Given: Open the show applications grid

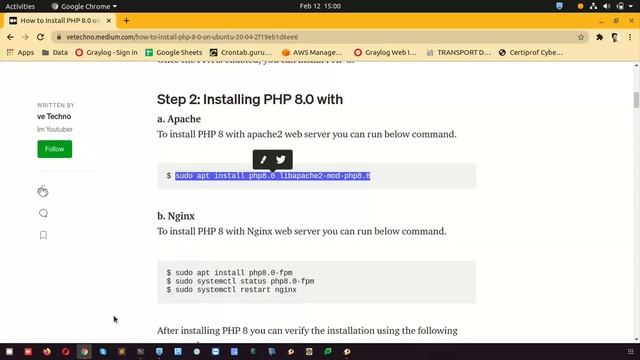Looking at the screenshot, I should (631, 351).
